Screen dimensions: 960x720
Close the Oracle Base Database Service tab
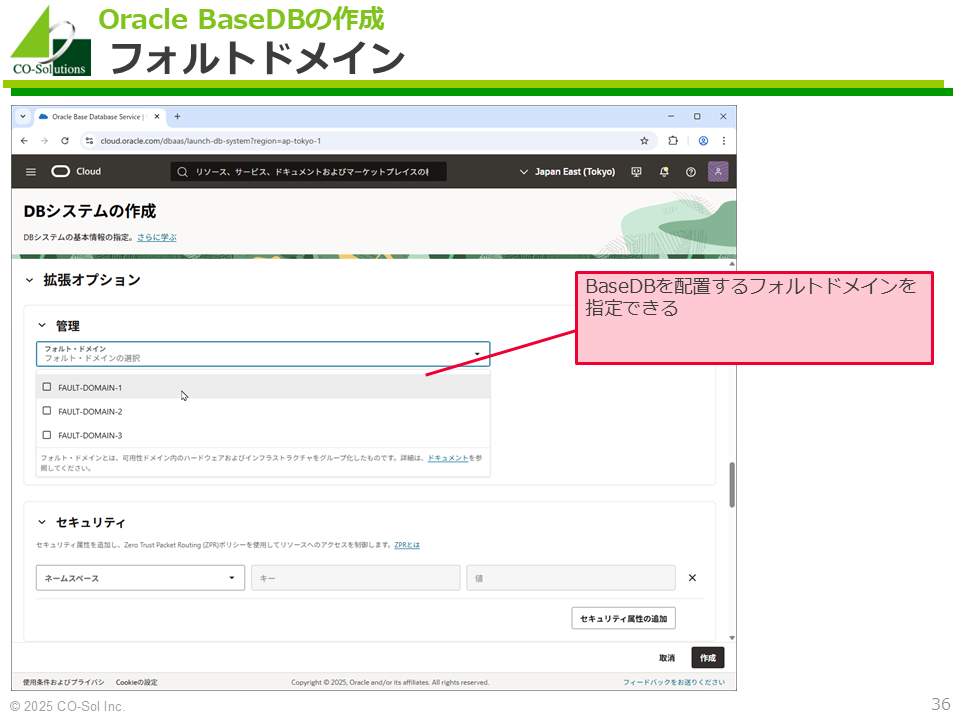(x=157, y=116)
